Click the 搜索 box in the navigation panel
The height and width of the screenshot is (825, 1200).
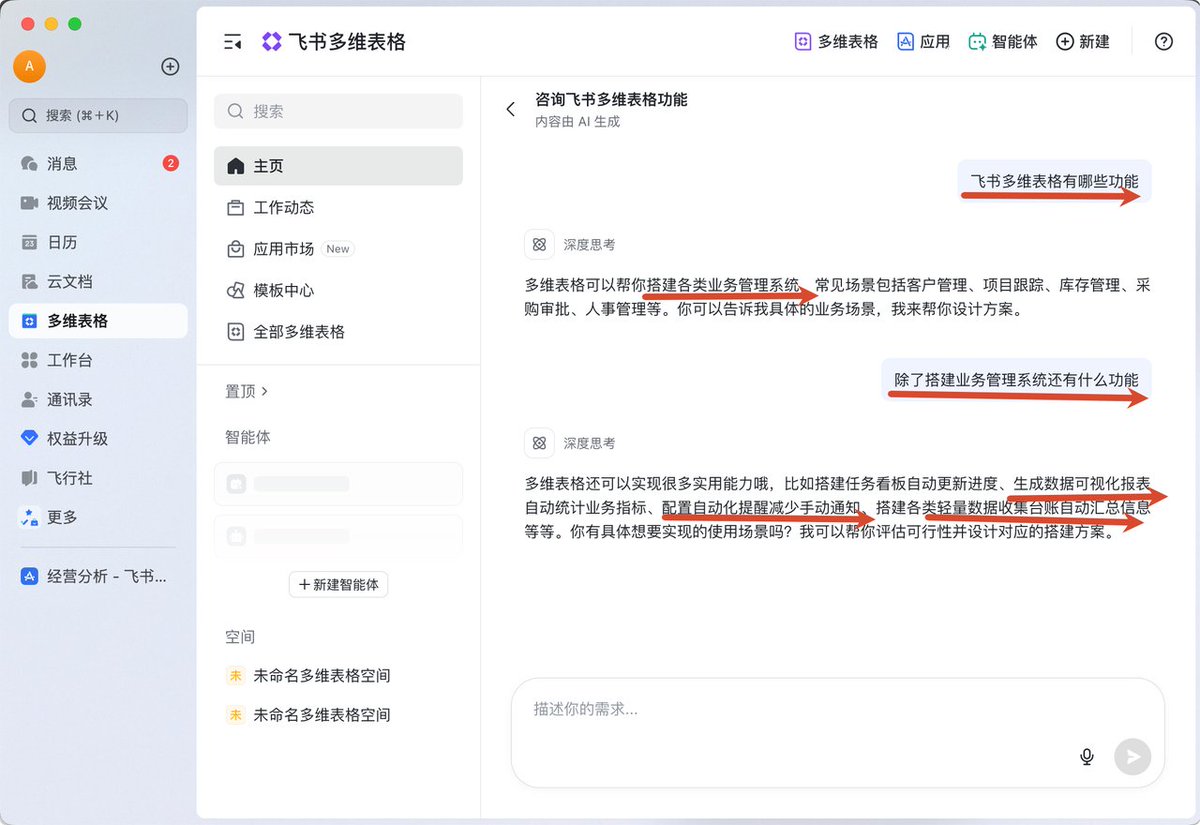[338, 111]
